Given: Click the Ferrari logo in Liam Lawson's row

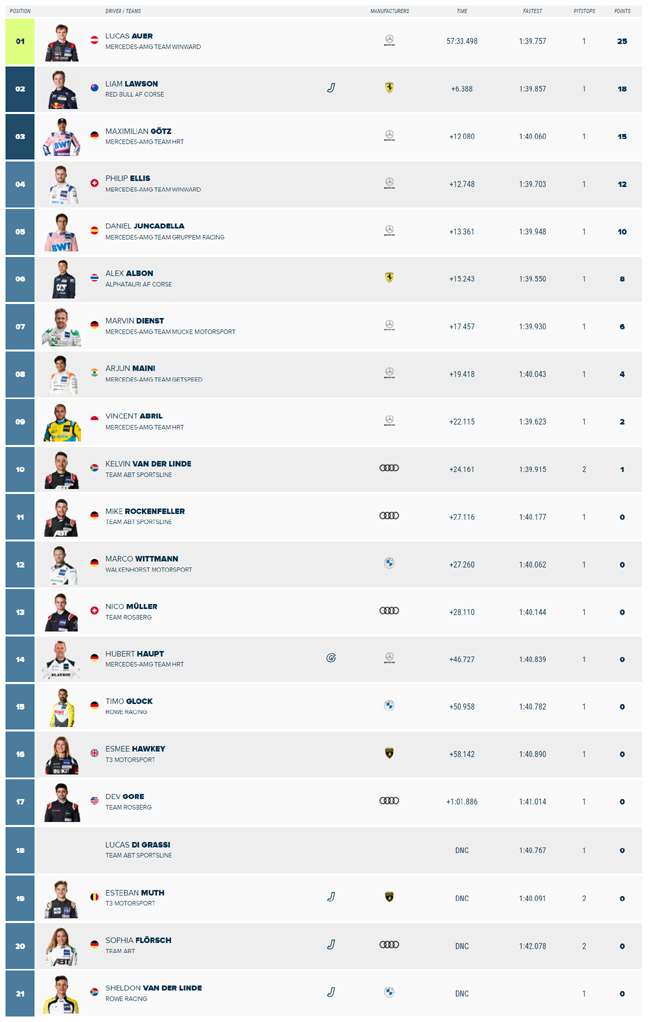Looking at the screenshot, I should 389,88.
